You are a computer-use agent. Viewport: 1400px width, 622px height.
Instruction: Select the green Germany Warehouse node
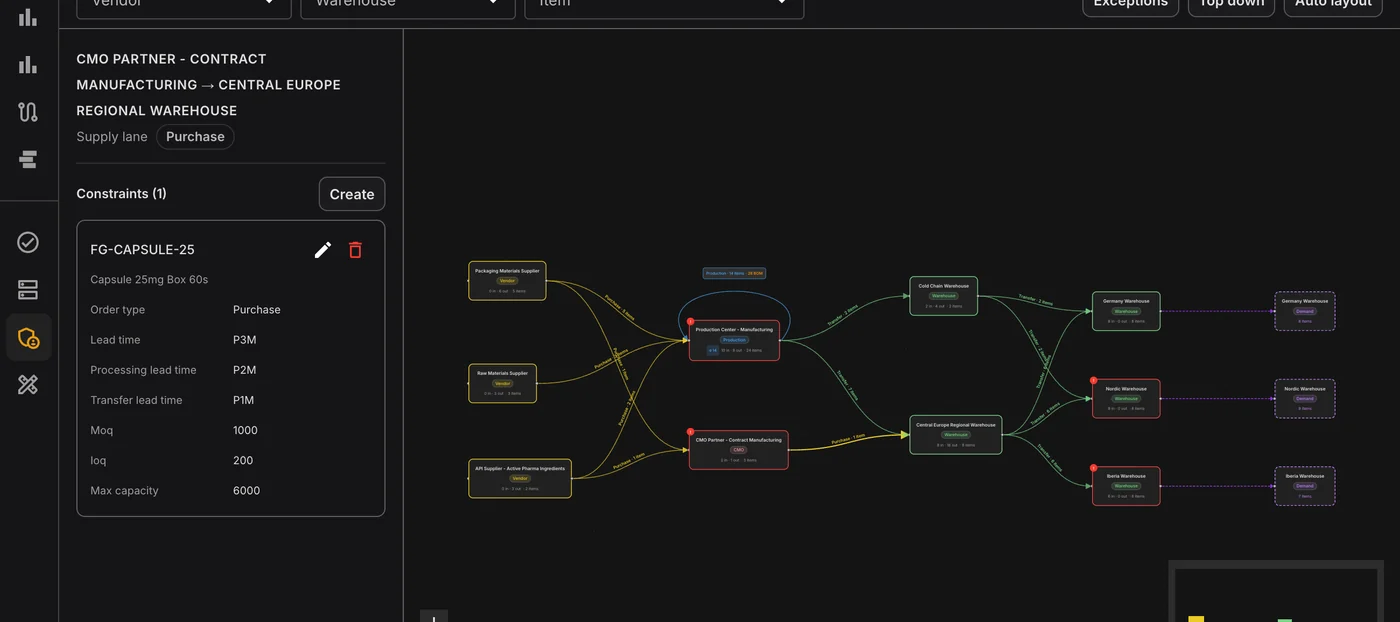pos(1126,311)
